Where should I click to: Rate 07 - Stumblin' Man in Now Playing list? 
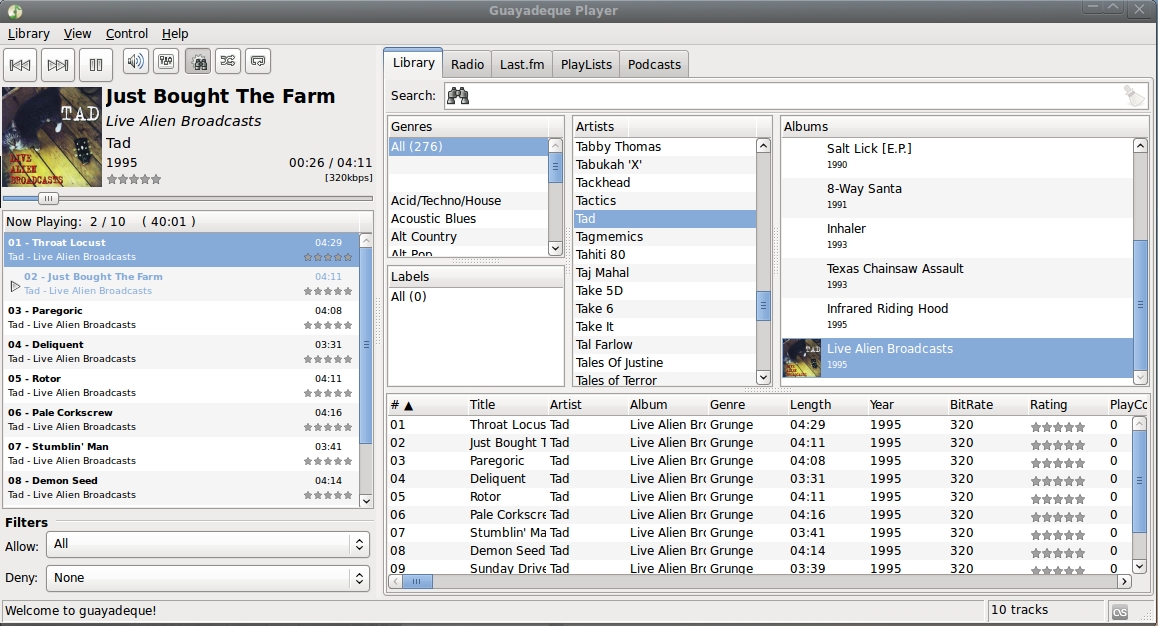(328, 461)
